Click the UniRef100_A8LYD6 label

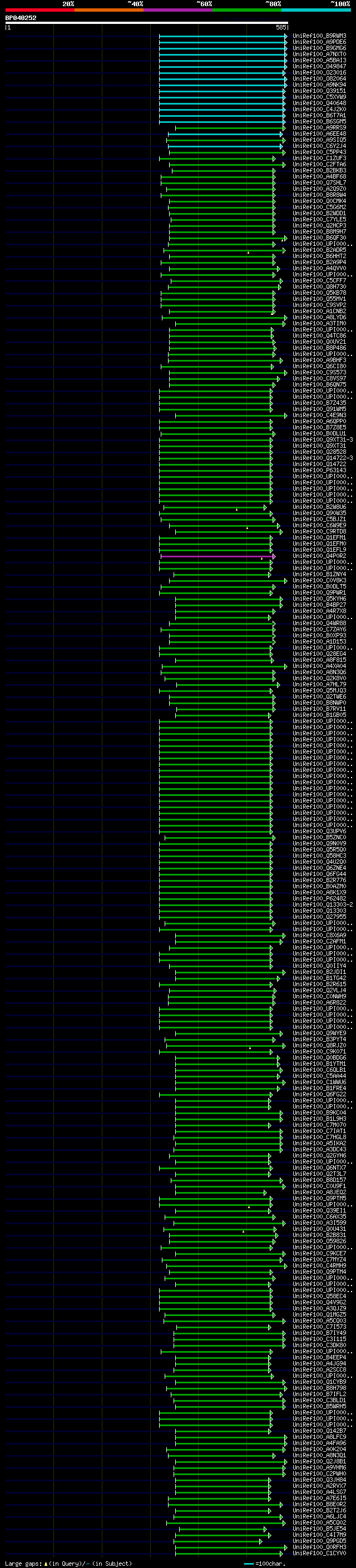319,317
